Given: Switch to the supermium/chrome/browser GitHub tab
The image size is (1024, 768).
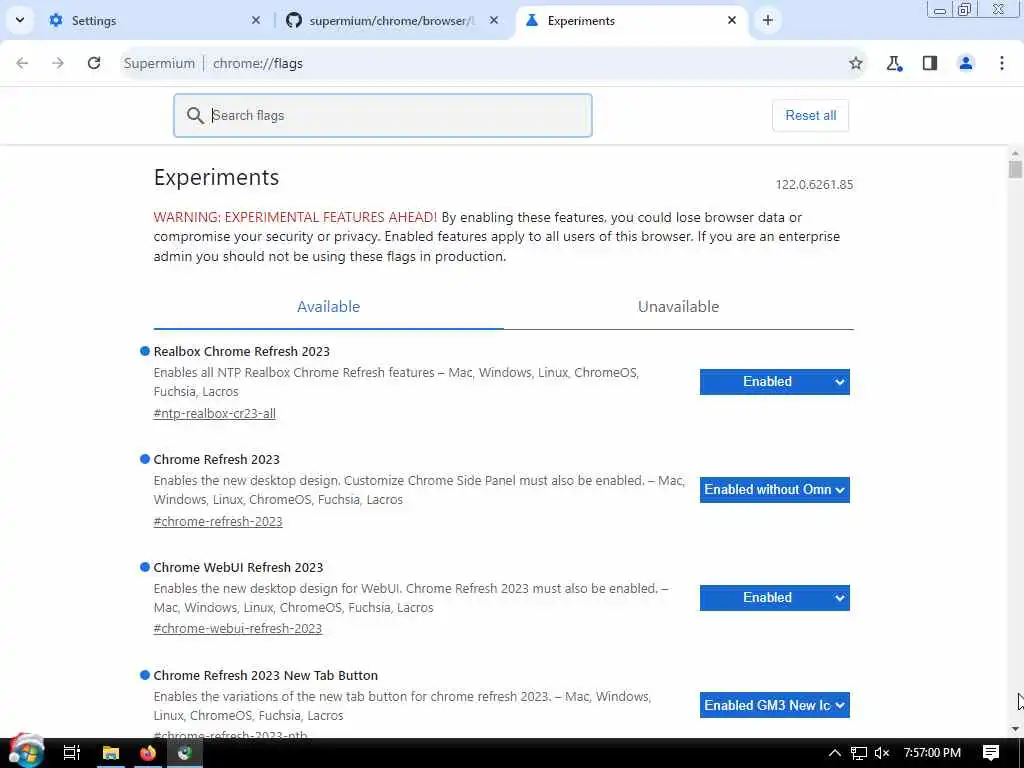Looking at the screenshot, I should pyautogui.click(x=392, y=20).
